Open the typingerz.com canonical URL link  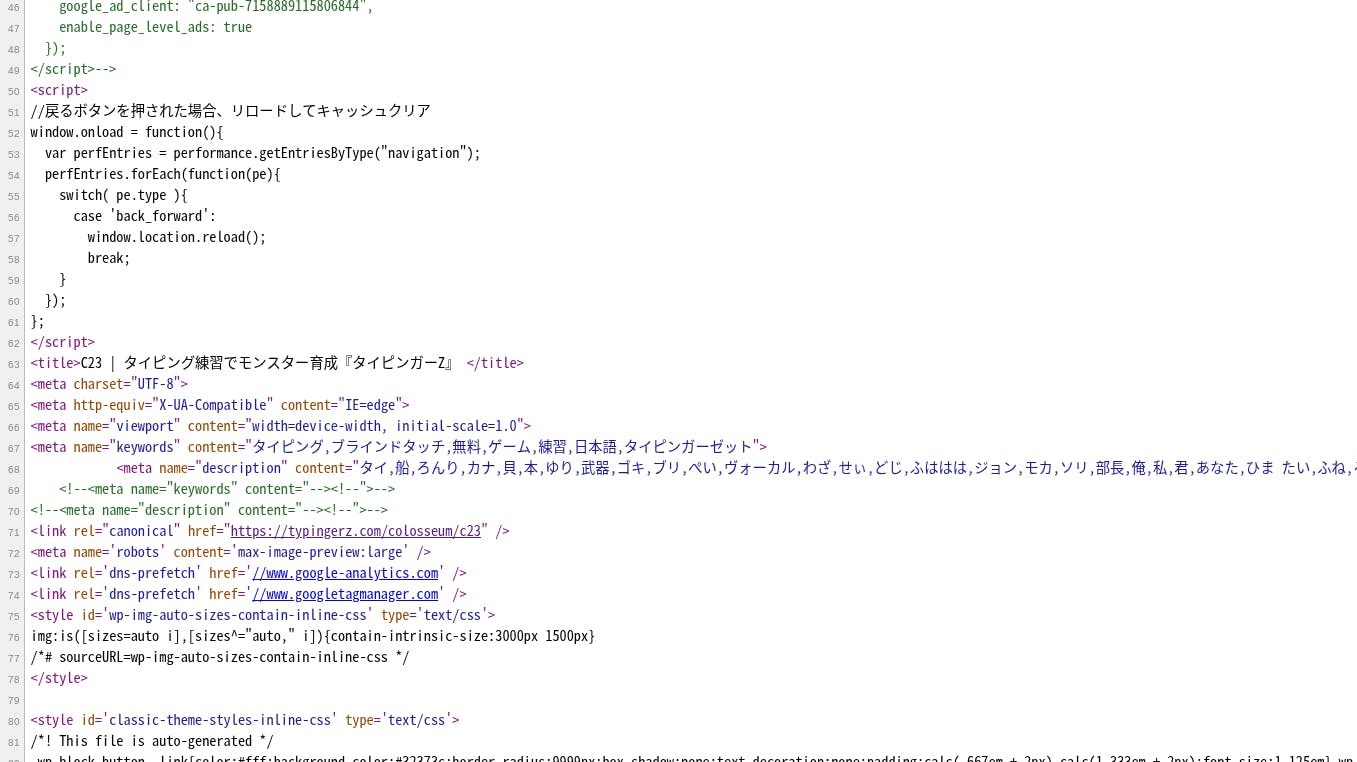tap(355, 531)
